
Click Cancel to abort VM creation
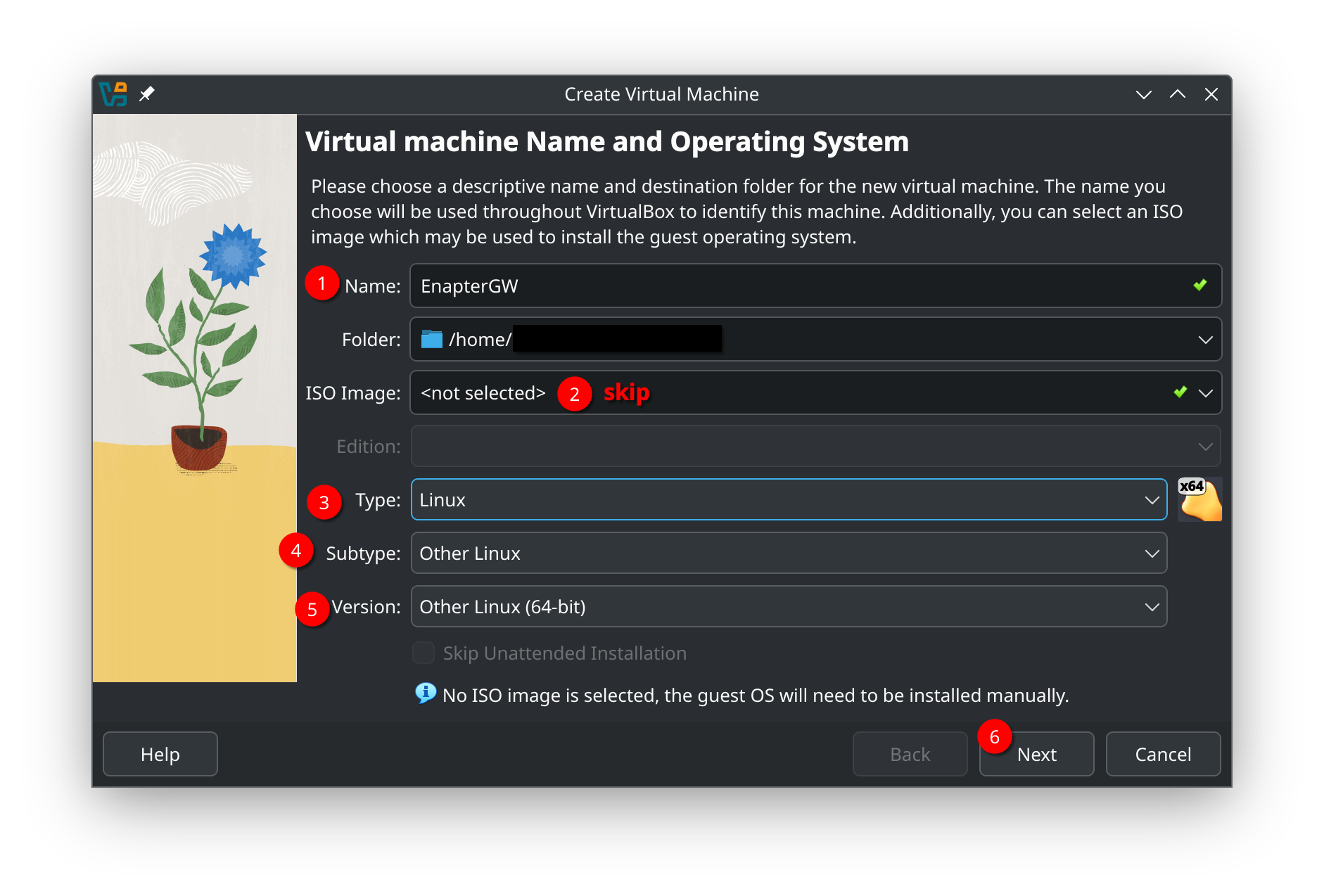[x=1162, y=753]
